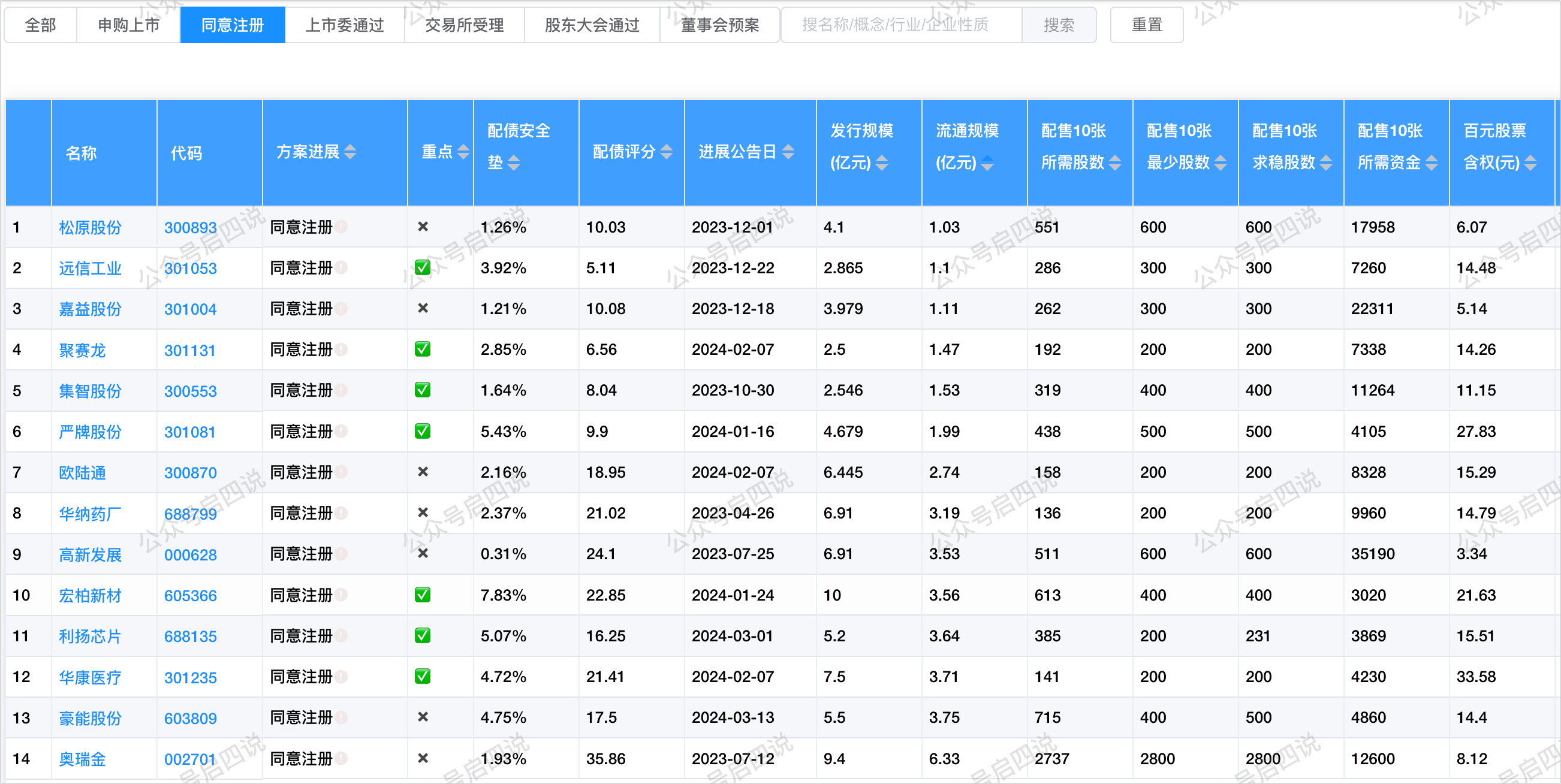This screenshot has width=1561, height=784.
Task: Sort by 方案进展 column arrows
Action: click(349, 152)
